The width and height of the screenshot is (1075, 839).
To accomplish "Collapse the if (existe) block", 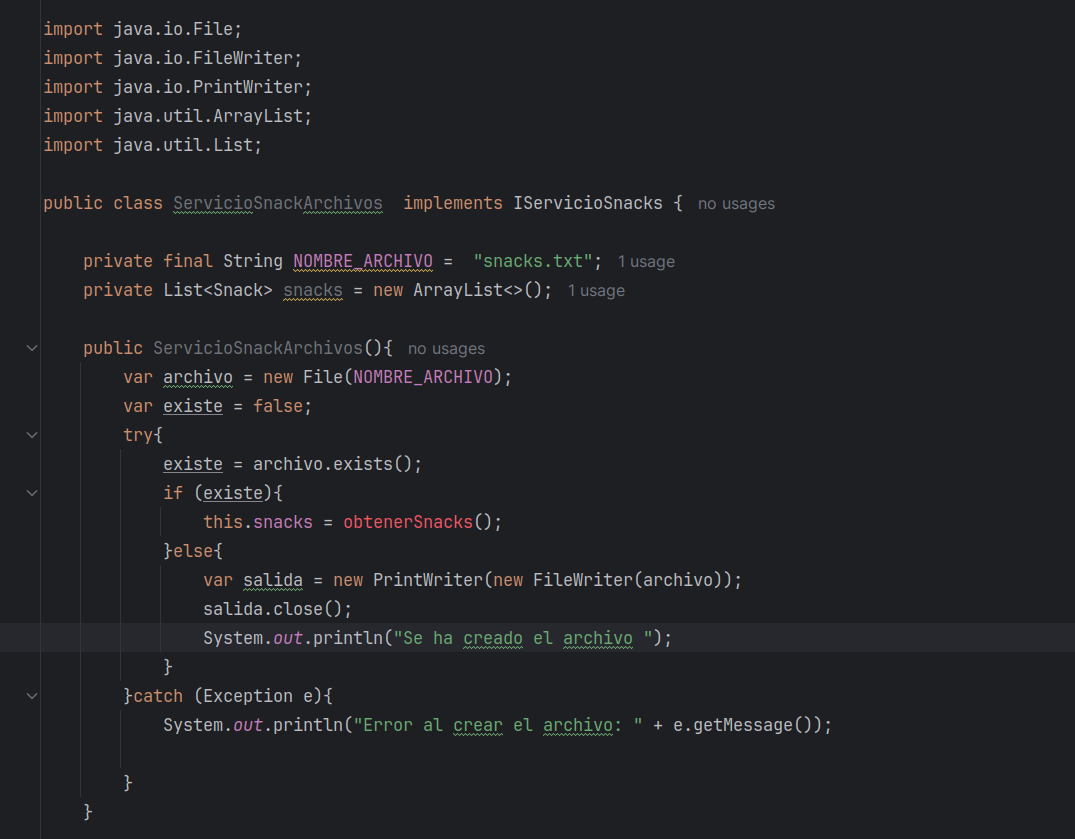I will (x=31, y=492).
